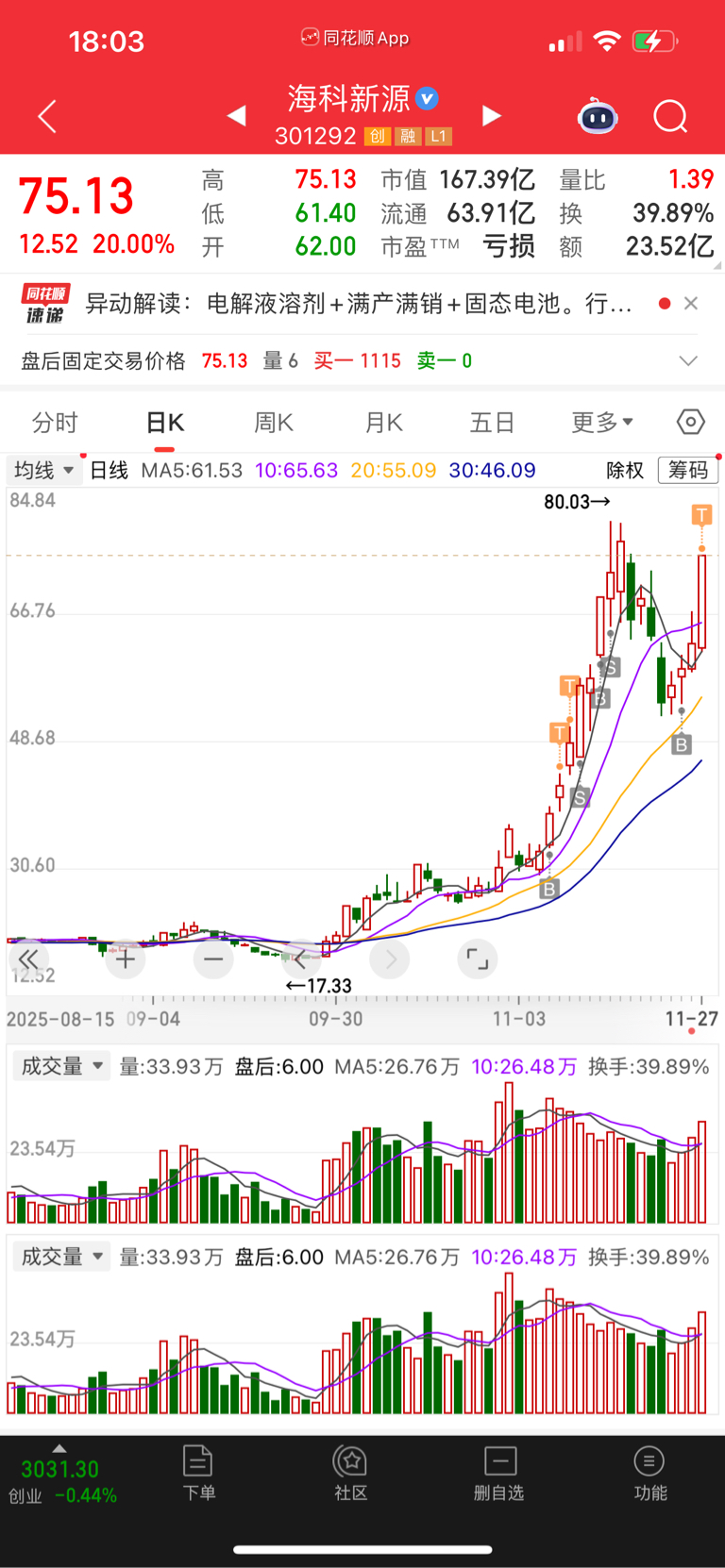This screenshot has width=725, height=1568.
Task: Jump chart to earliest with double-left arrow
Action: point(27,959)
